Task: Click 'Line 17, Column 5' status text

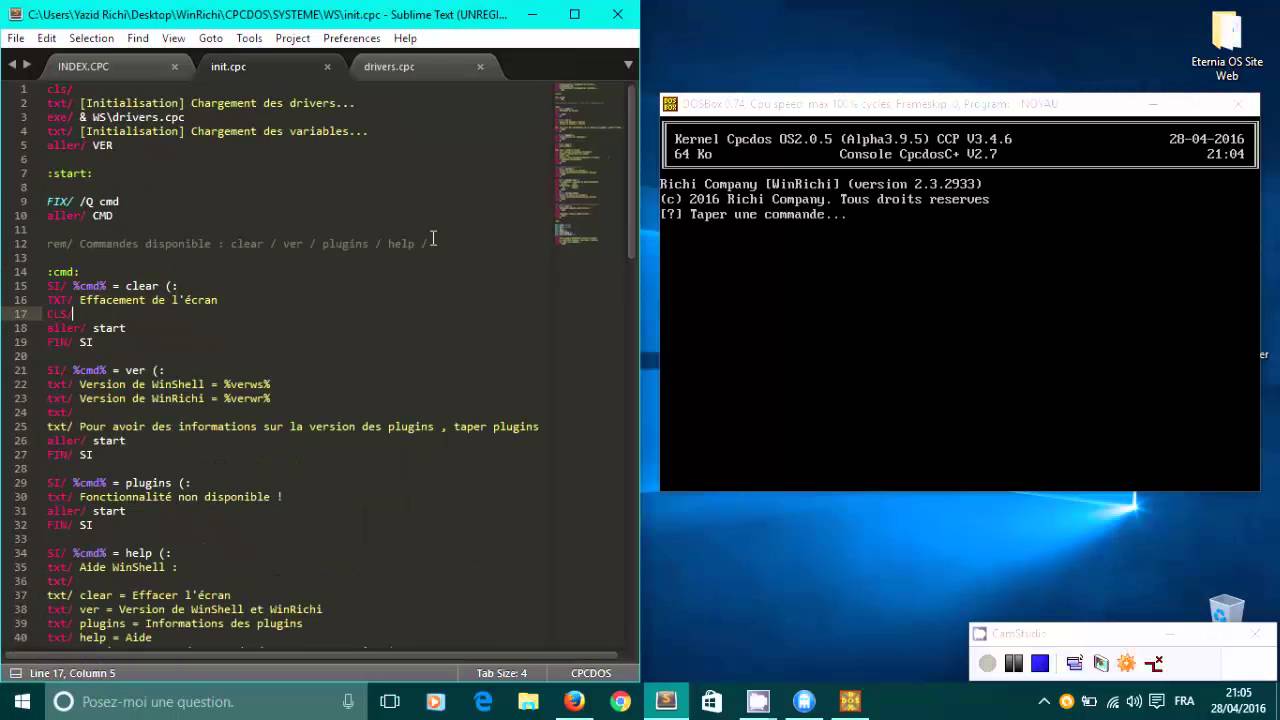Action: tap(72, 673)
